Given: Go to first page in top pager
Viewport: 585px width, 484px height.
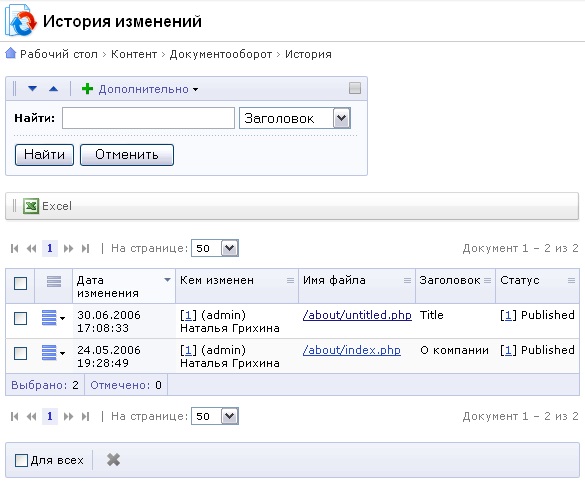Looking at the screenshot, I should [x=15, y=248].
